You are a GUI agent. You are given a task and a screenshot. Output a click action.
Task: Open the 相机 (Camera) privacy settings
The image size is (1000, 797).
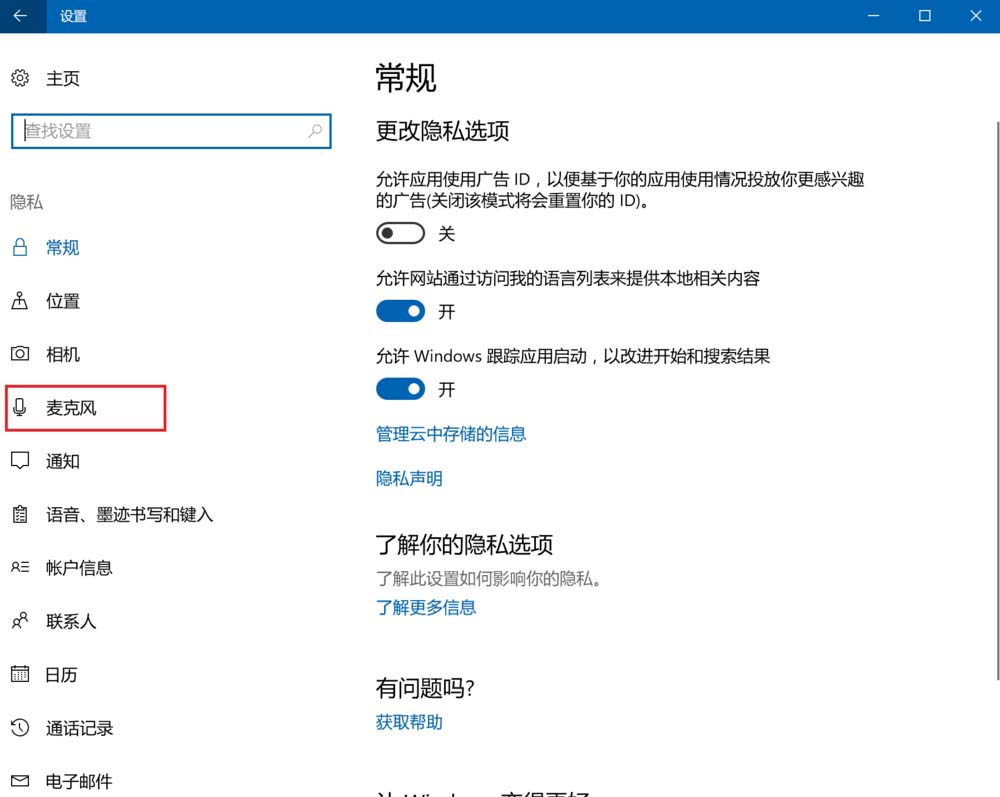pos(62,354)
